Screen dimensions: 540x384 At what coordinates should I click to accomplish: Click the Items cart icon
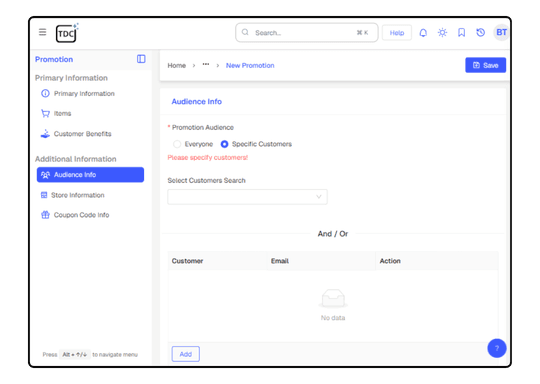[x=45, y=113]
